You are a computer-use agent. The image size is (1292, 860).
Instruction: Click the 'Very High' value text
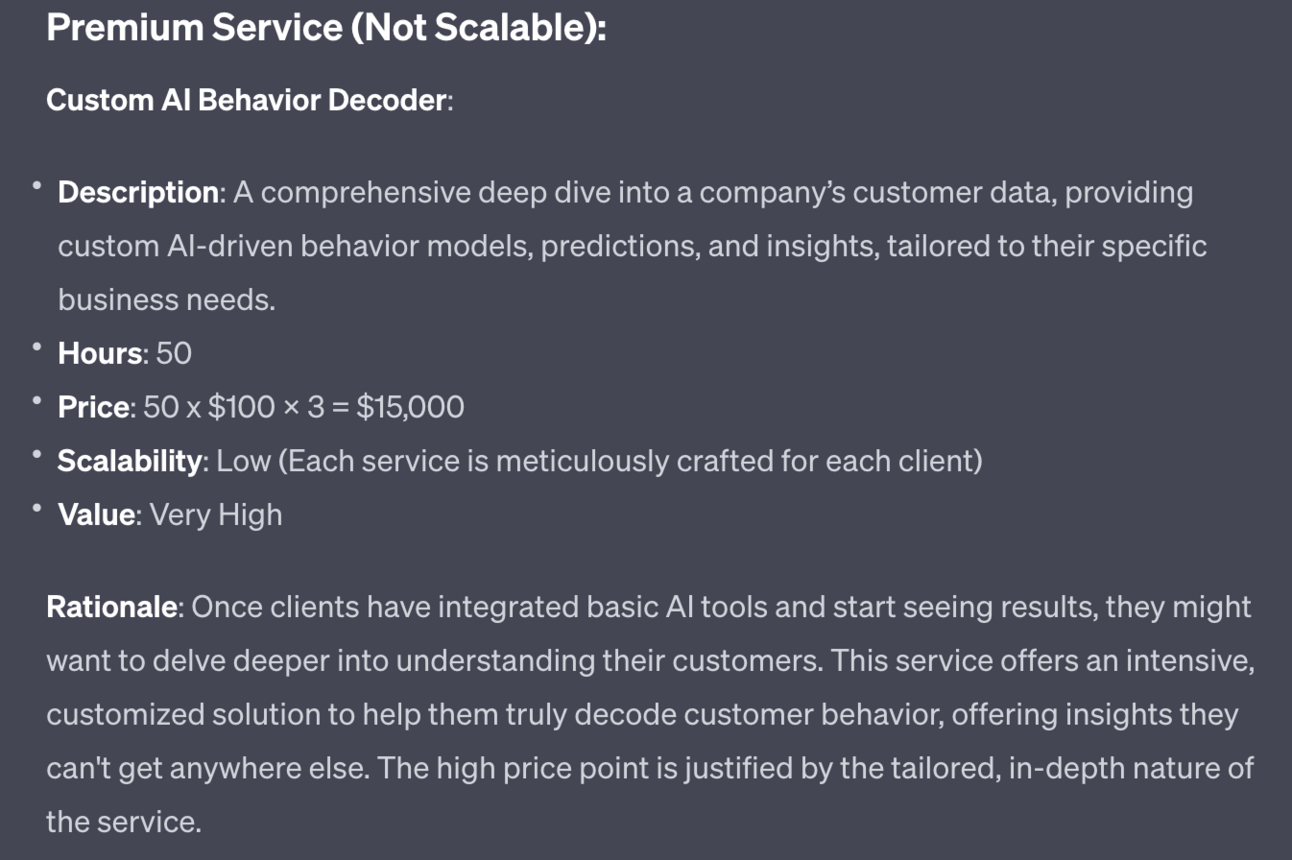216,515
